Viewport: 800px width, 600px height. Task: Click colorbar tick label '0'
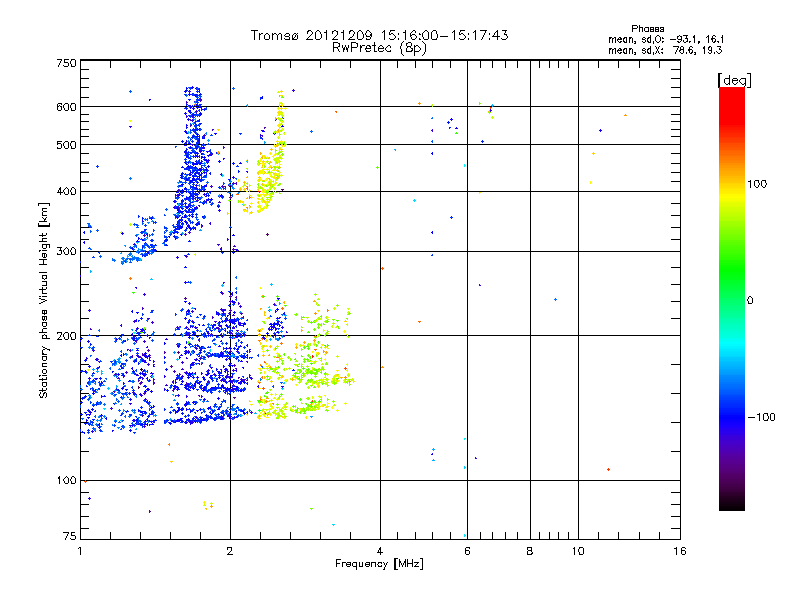[750, 301]
